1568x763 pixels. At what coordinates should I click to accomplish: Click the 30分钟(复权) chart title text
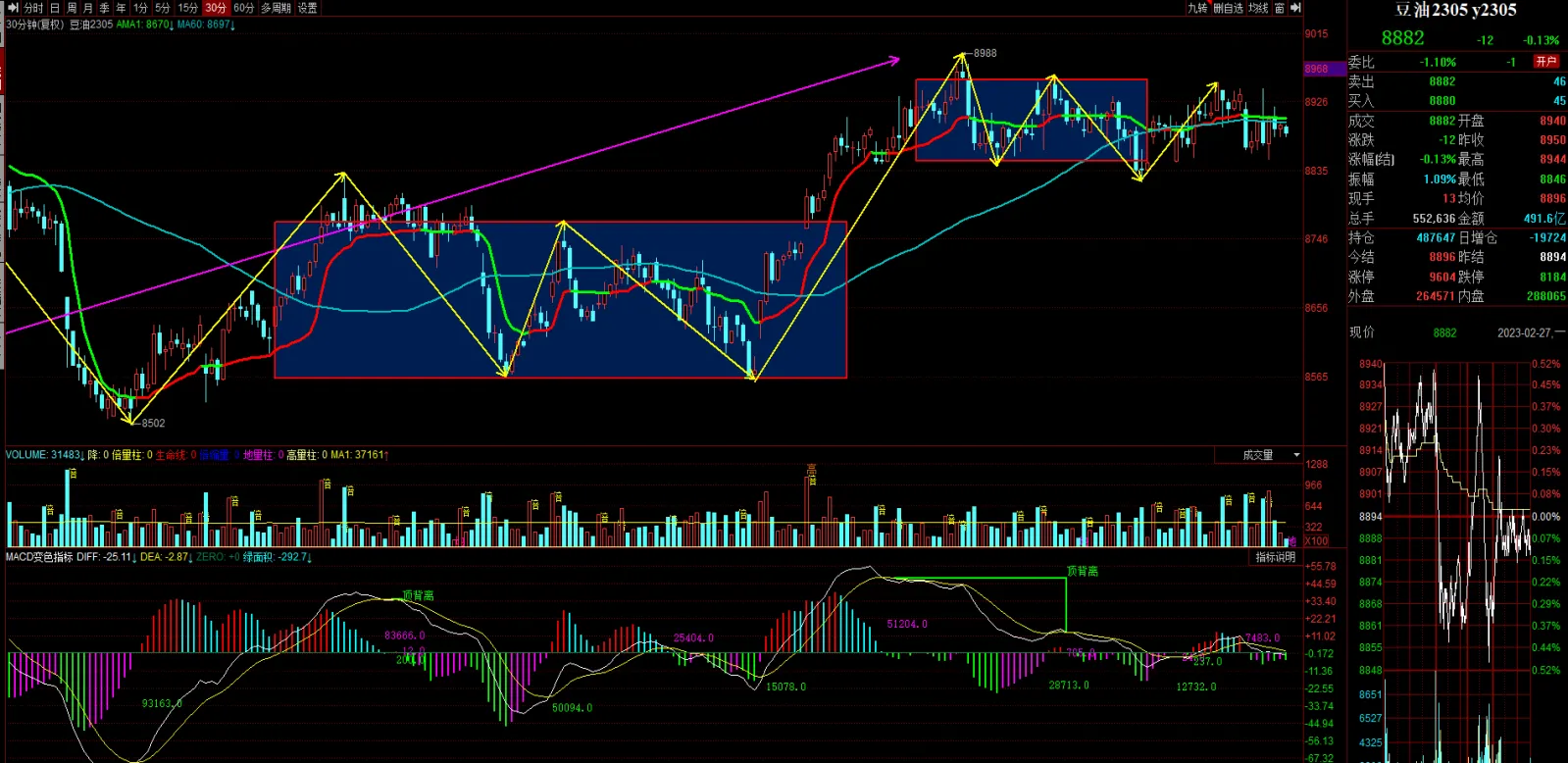click(x=35, y=25)
